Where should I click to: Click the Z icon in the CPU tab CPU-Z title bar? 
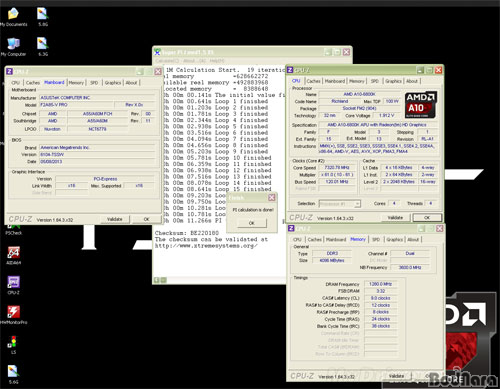pos(290,70)
